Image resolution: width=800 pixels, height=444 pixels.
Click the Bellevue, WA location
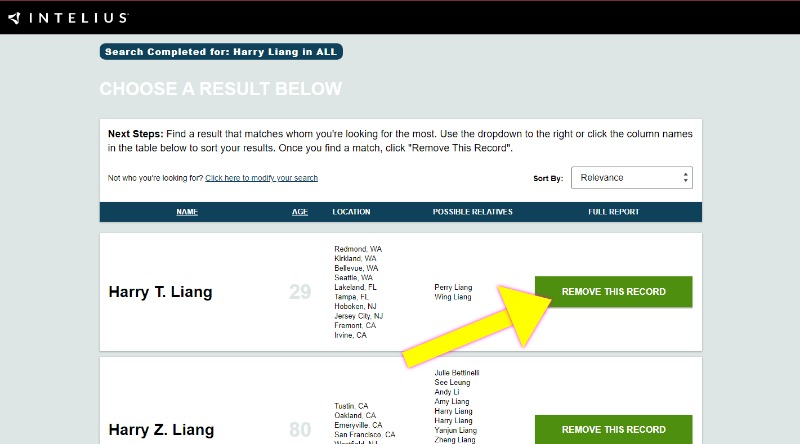[356, 268]
